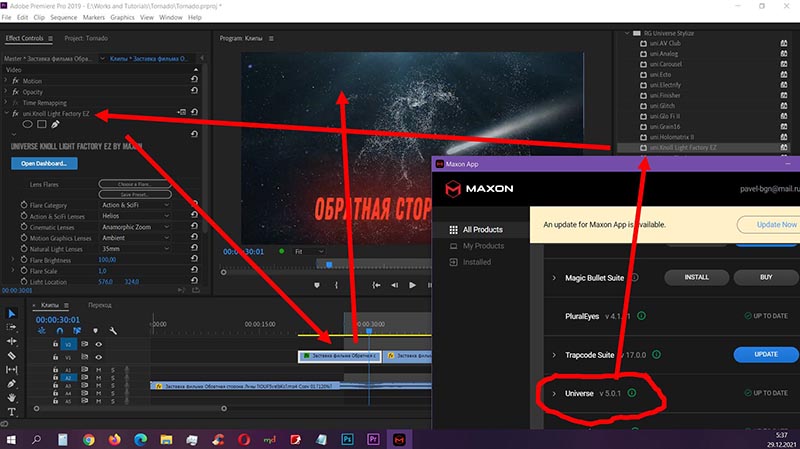The height and width of the screenshot is (449, 800).
Task: Click Add Marker in Program monitor
Action: 317,285
